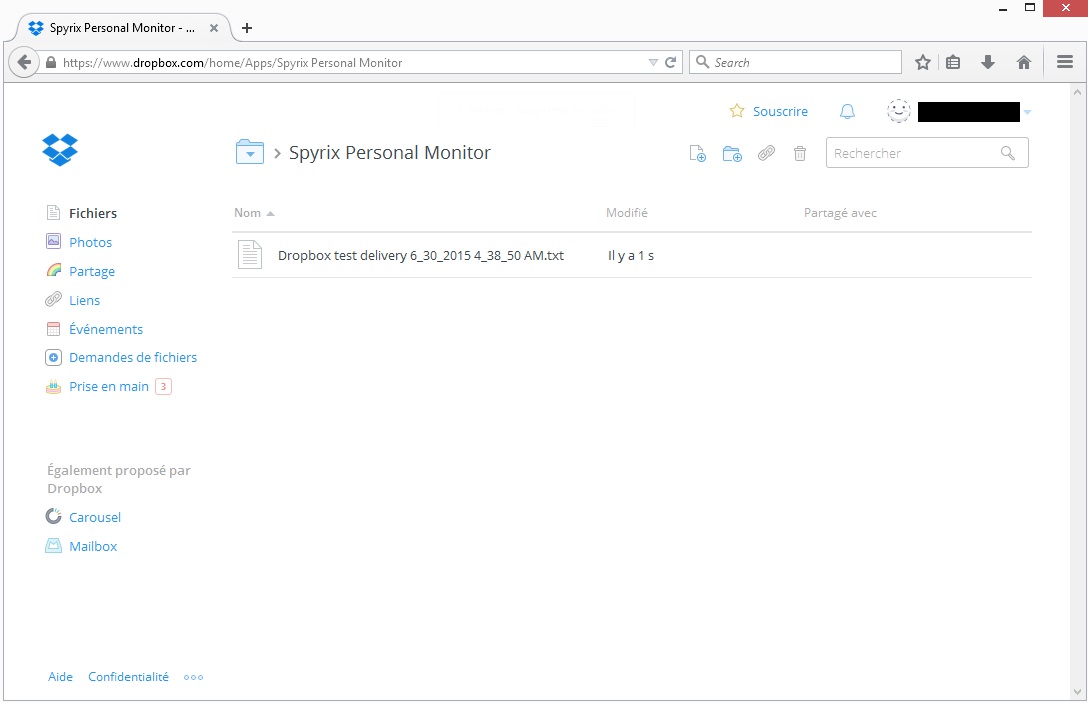Viewport: 1088px width, 703px height.
Task: Click the smiley account avatar
Action: tap(899, 111)
